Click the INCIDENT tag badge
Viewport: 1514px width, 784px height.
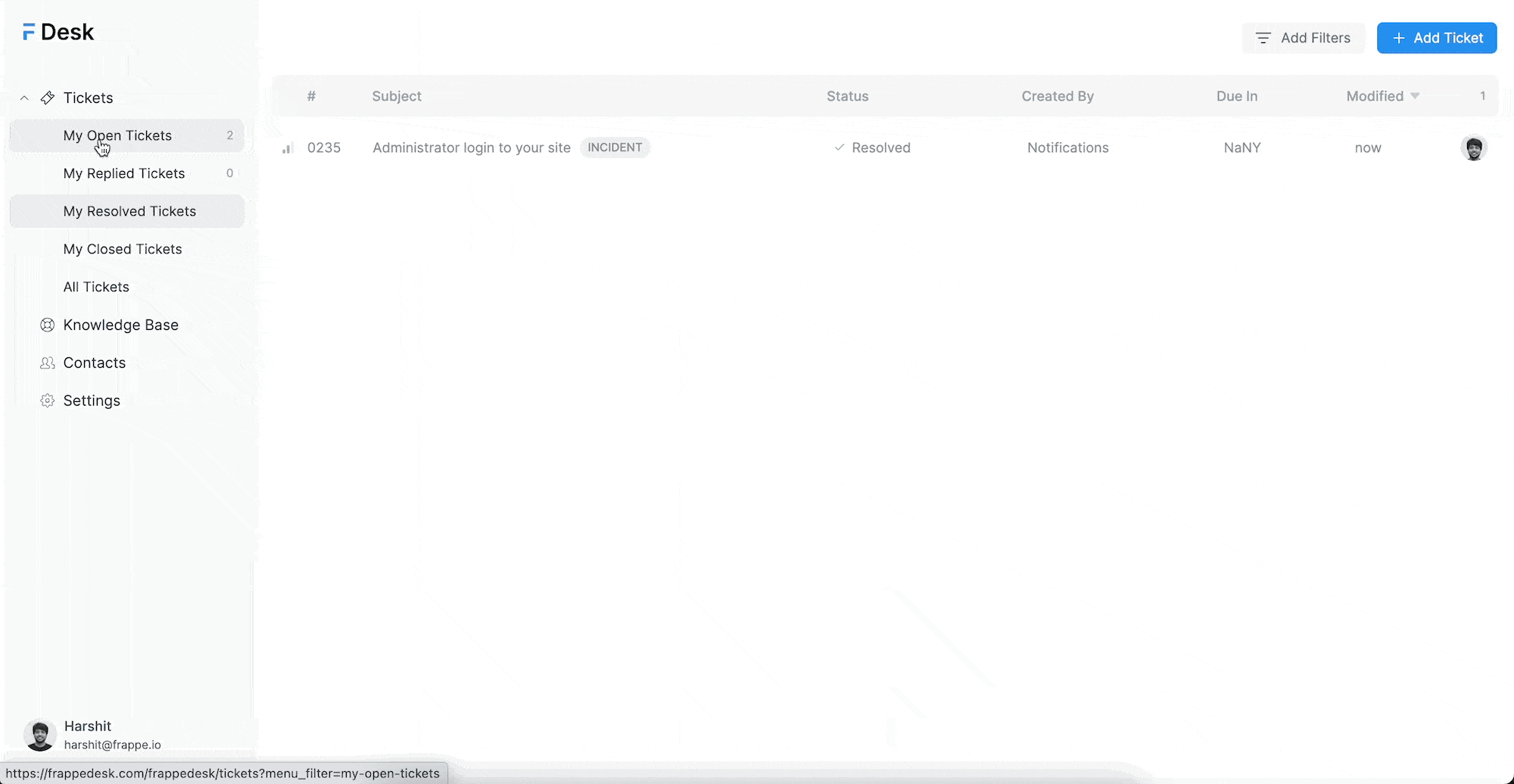[615, 148]
